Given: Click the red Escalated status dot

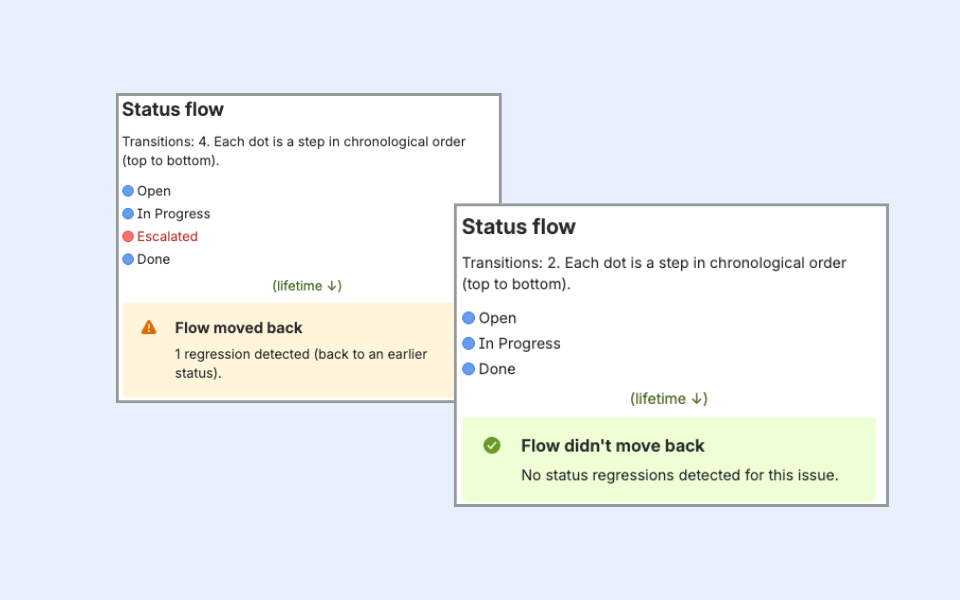Looking at the screenshot, I should 128,237.
